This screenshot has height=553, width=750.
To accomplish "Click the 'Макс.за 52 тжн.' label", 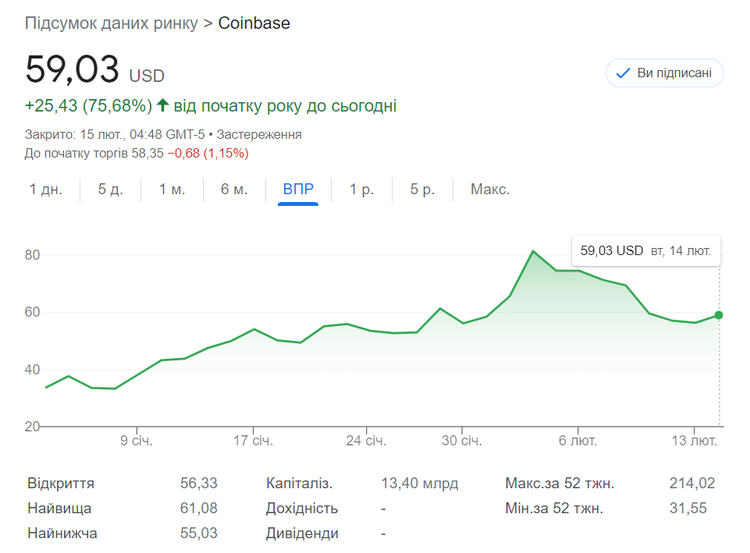I will 560,483.
